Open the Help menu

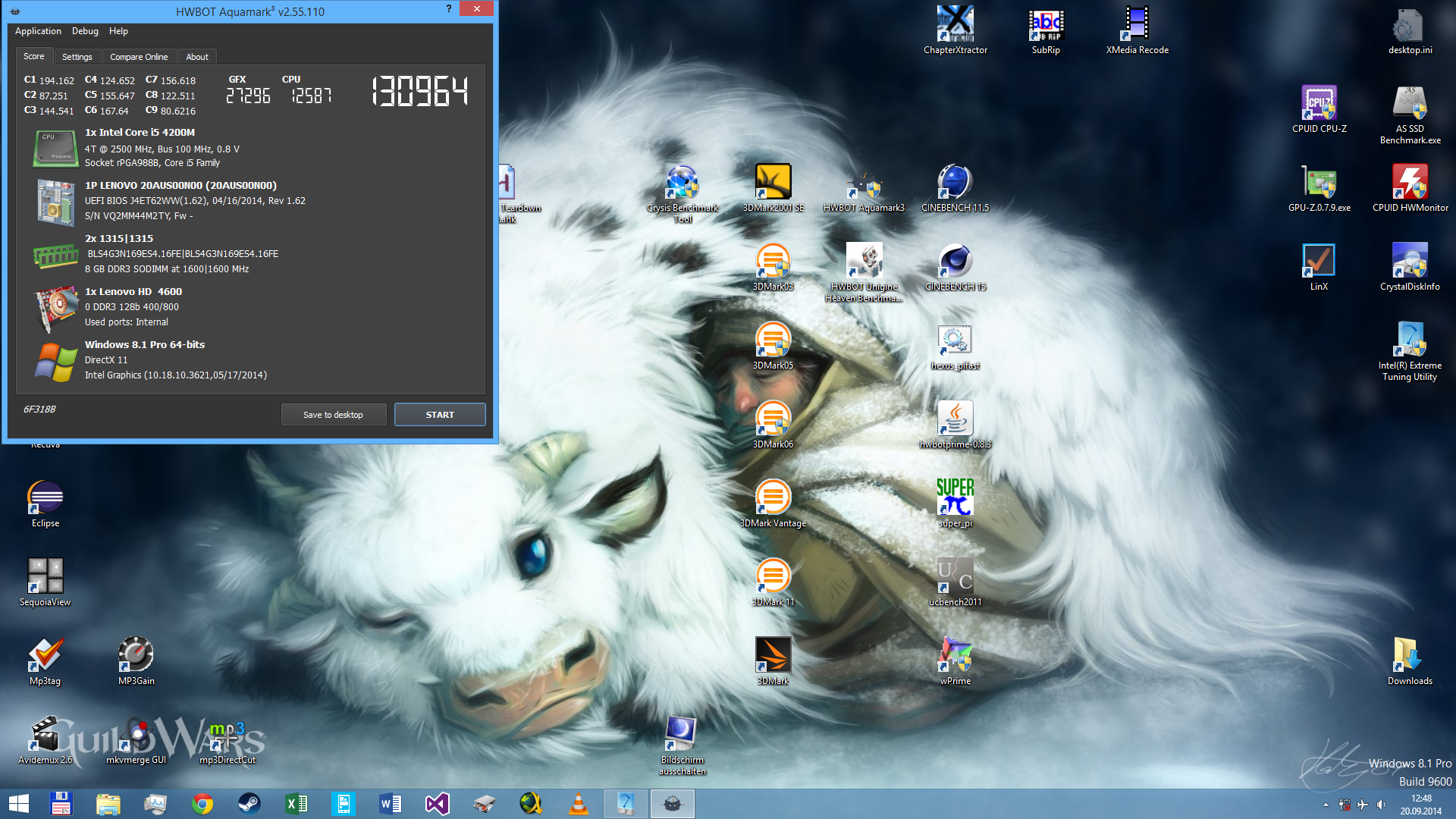[118, 31]
